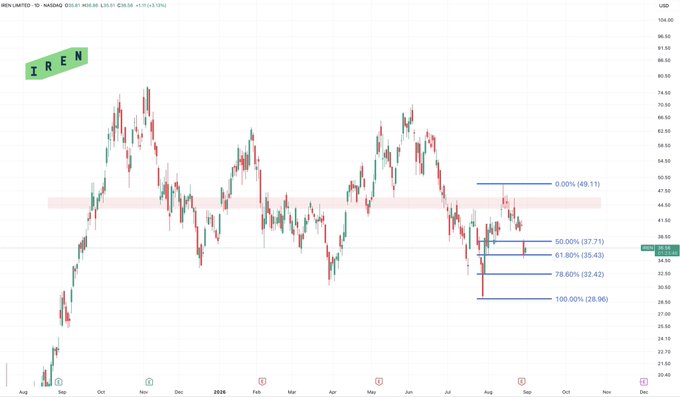The width and height of the screenshot is (680, 397).
Task: Click the green earnings marker near first Sep
Action: point(59,382)
